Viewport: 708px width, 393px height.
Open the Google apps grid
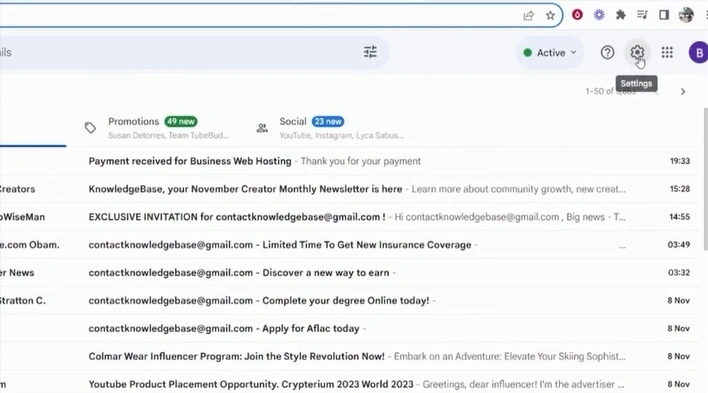667,52
